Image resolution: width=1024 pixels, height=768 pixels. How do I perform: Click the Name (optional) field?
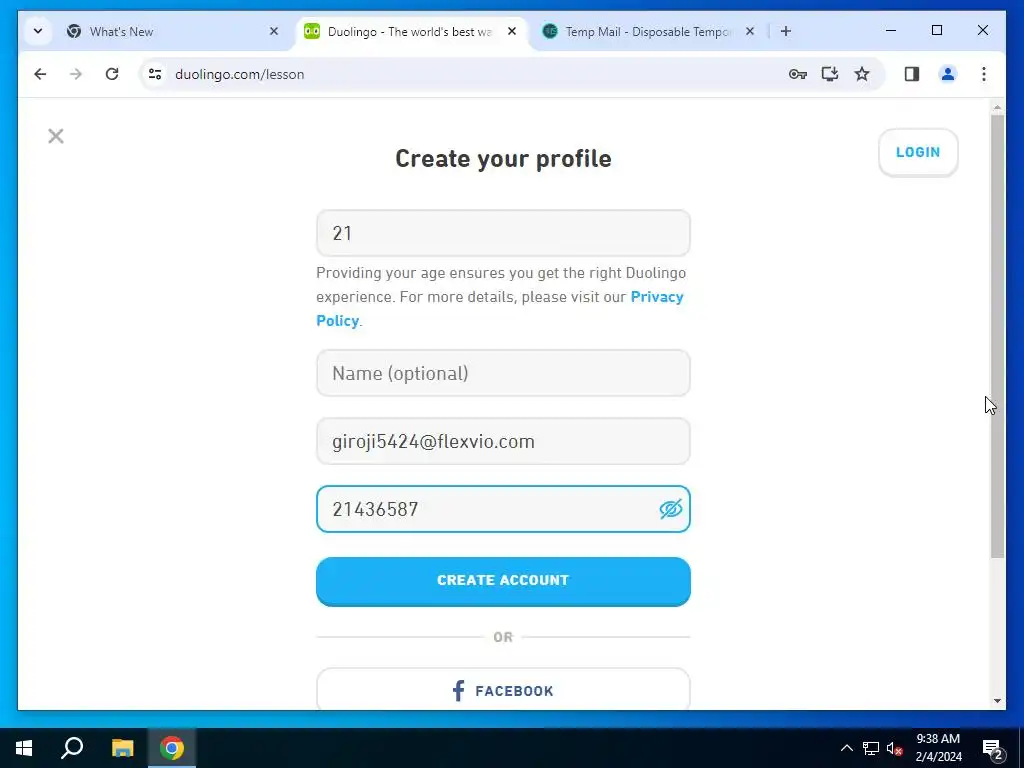[x=503, y=373]
